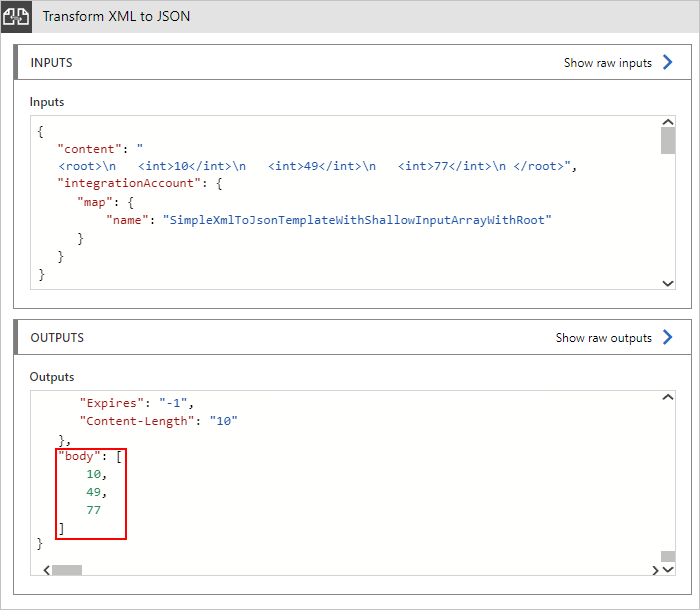Open the Show raw outputs link

[603, 338]
